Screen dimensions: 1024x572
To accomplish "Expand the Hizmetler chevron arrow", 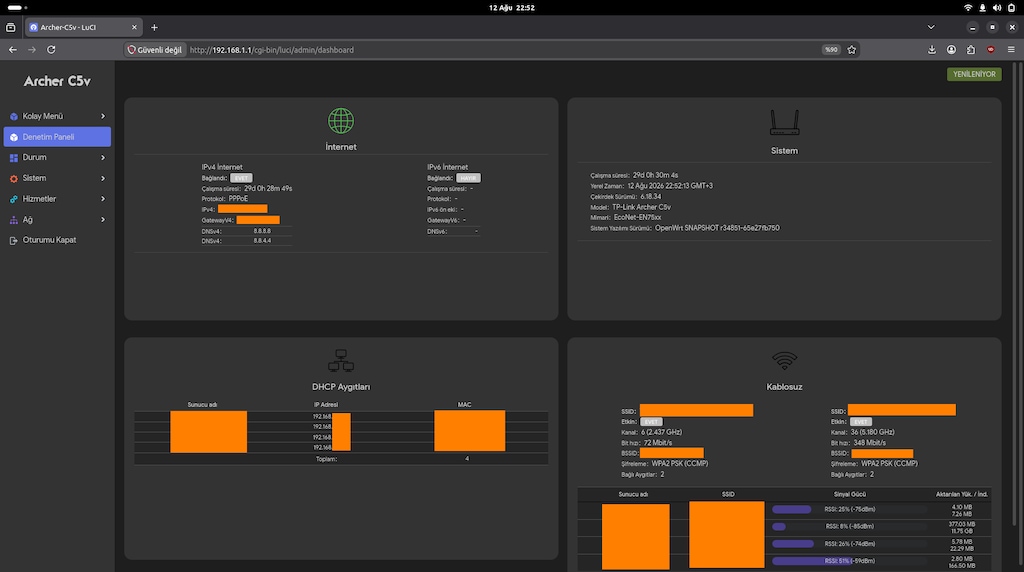I will (x=103, y=199).
